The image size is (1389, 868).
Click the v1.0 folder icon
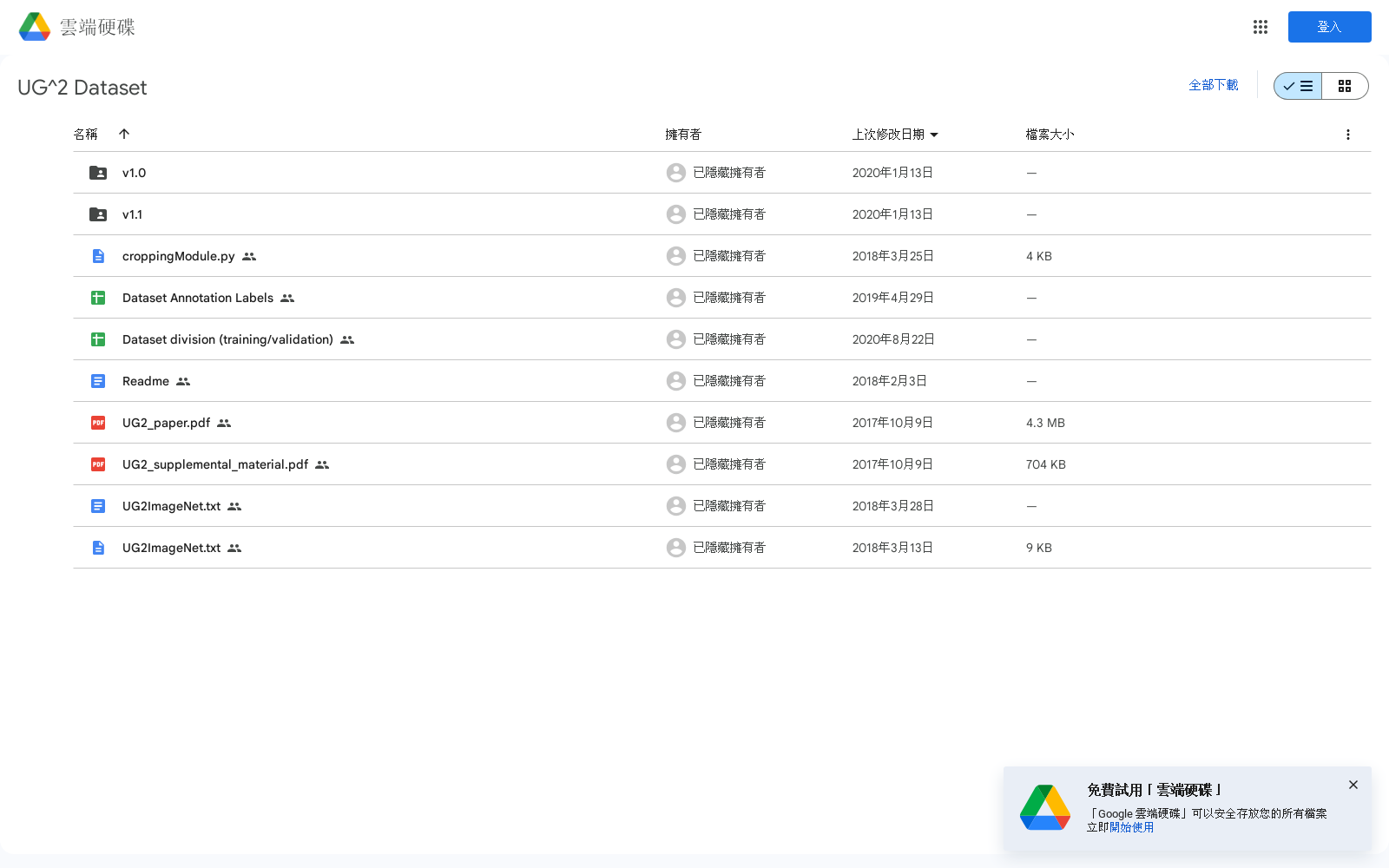click(x=98, y=173)
